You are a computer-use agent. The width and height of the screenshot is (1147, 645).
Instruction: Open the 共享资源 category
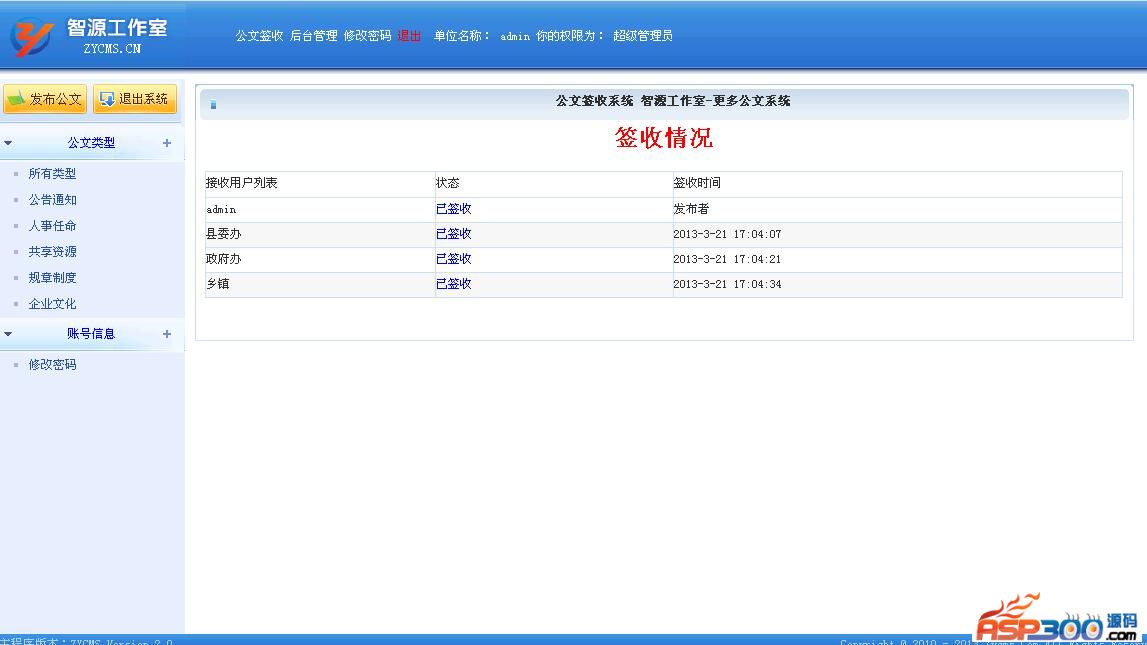point(52,252)
